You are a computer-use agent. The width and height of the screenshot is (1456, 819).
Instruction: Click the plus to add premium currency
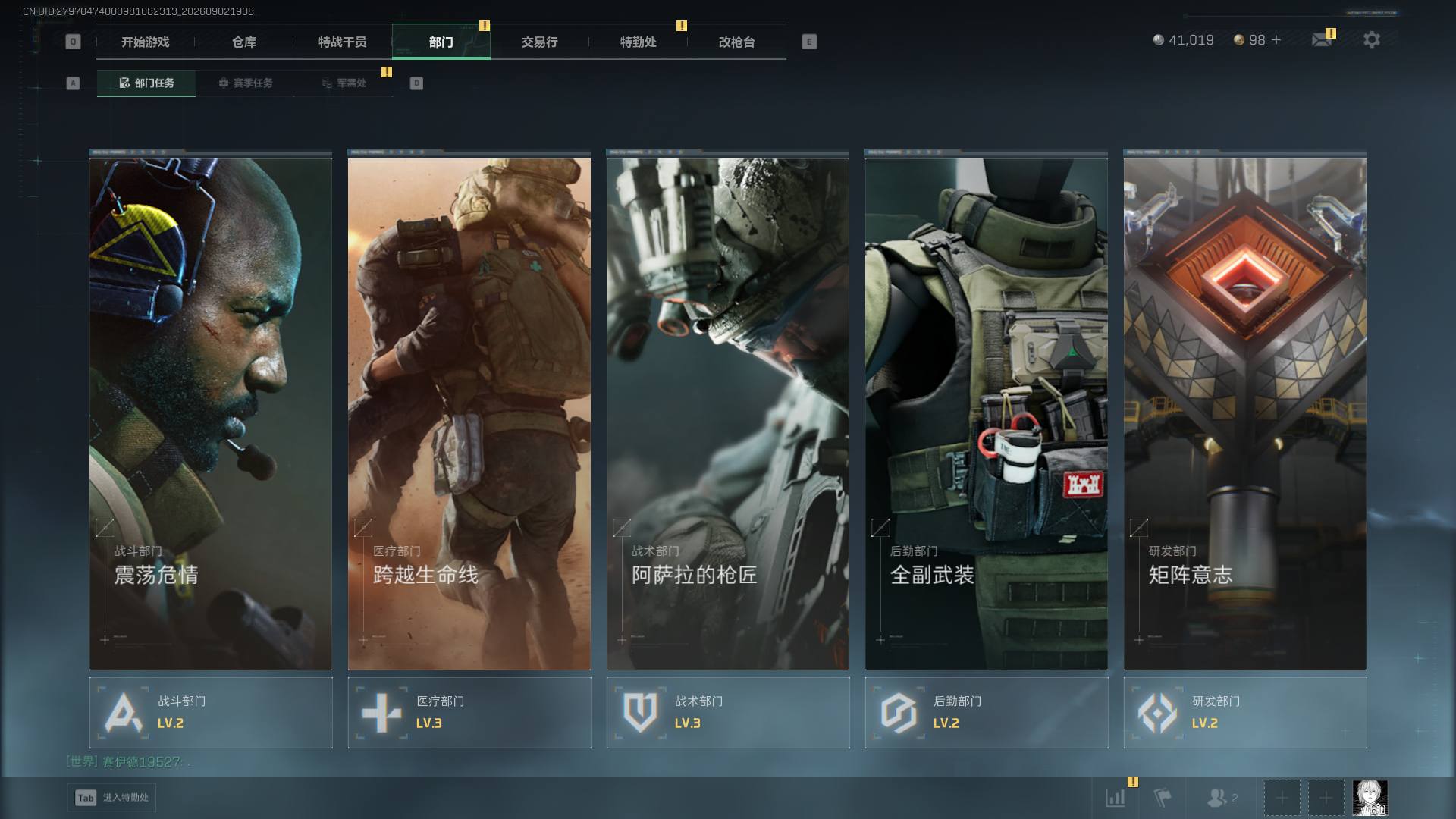[1276, 39]
